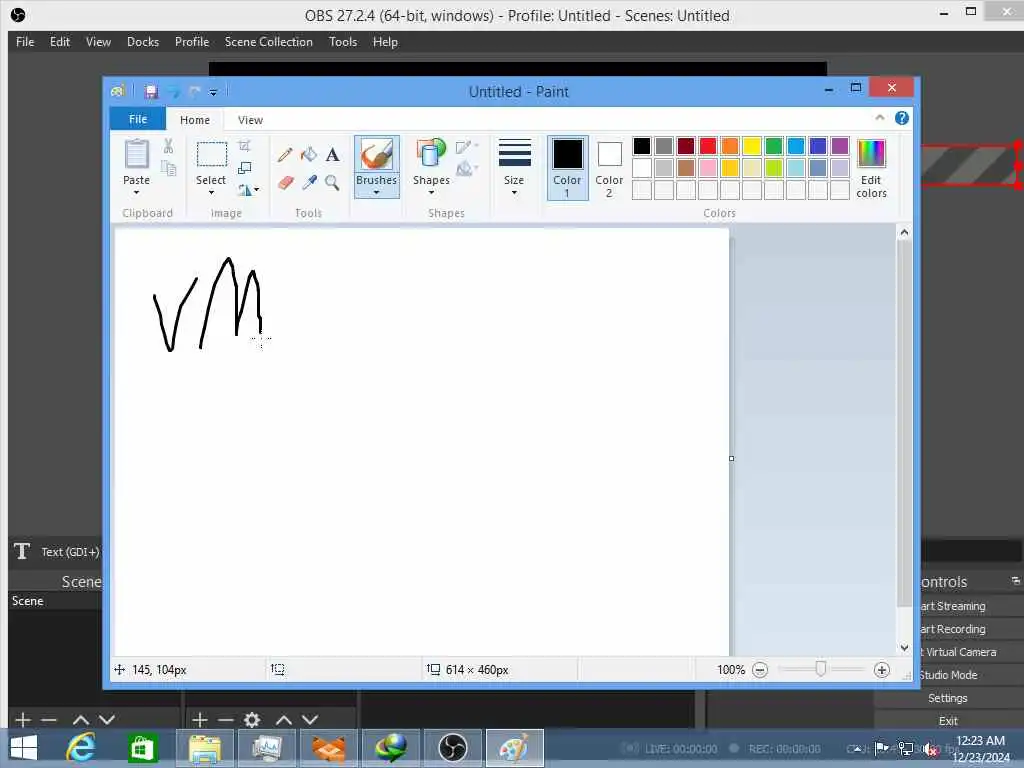The width and height of the screenshot is (1024, 768).
Task: Open File Explorer from taskbar
Action: click(x=204, y=748)
